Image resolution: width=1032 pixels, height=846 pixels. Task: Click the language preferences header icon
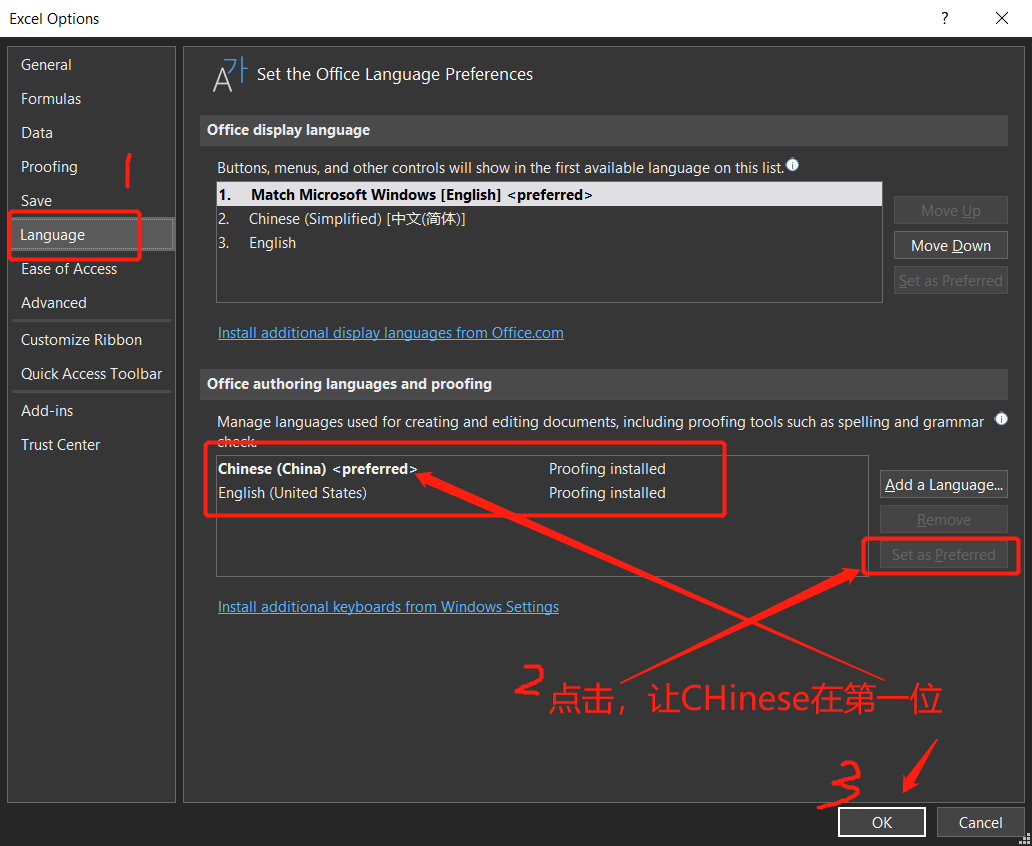230,75
